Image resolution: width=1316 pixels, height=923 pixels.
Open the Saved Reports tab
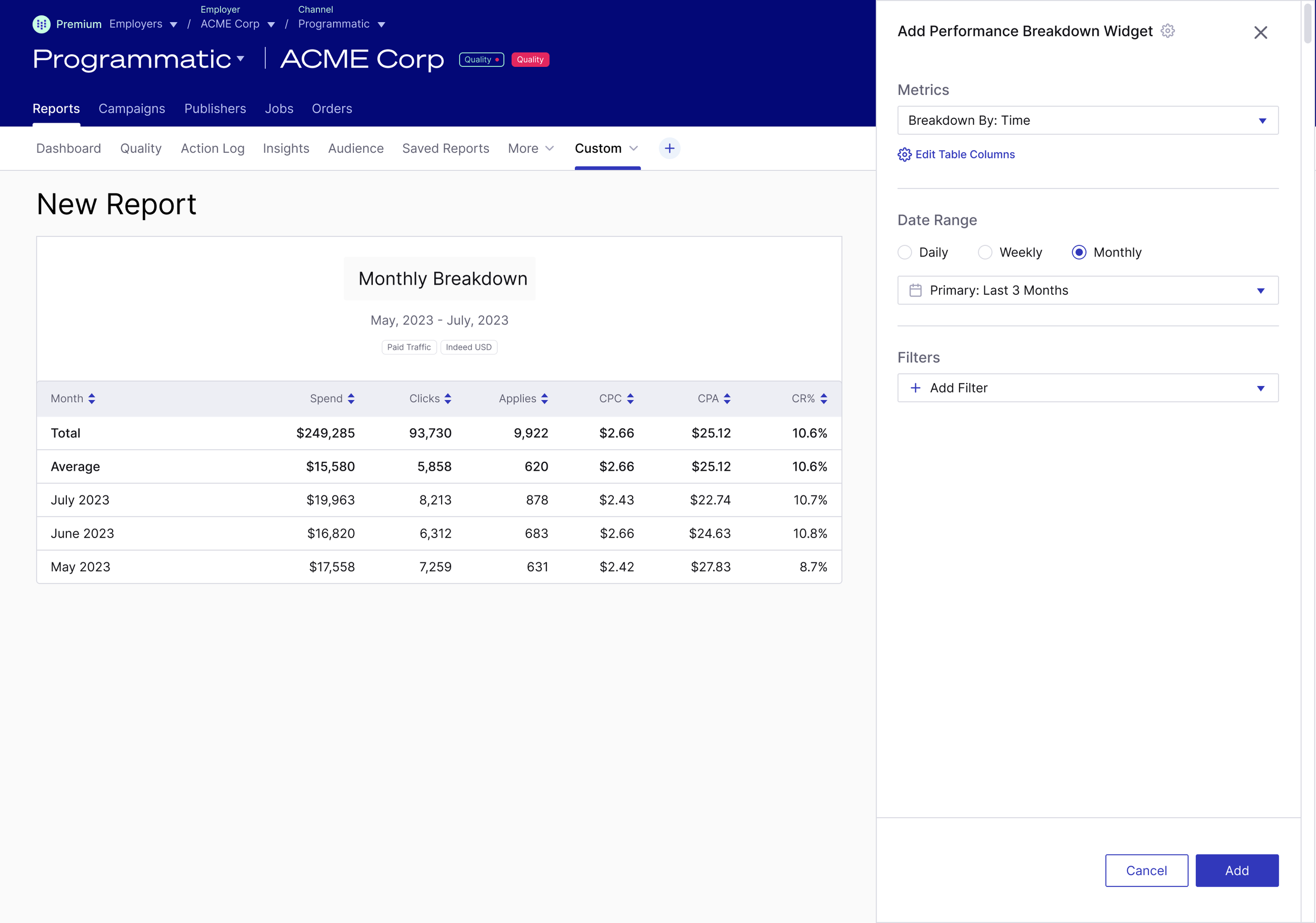click(445, 148)
